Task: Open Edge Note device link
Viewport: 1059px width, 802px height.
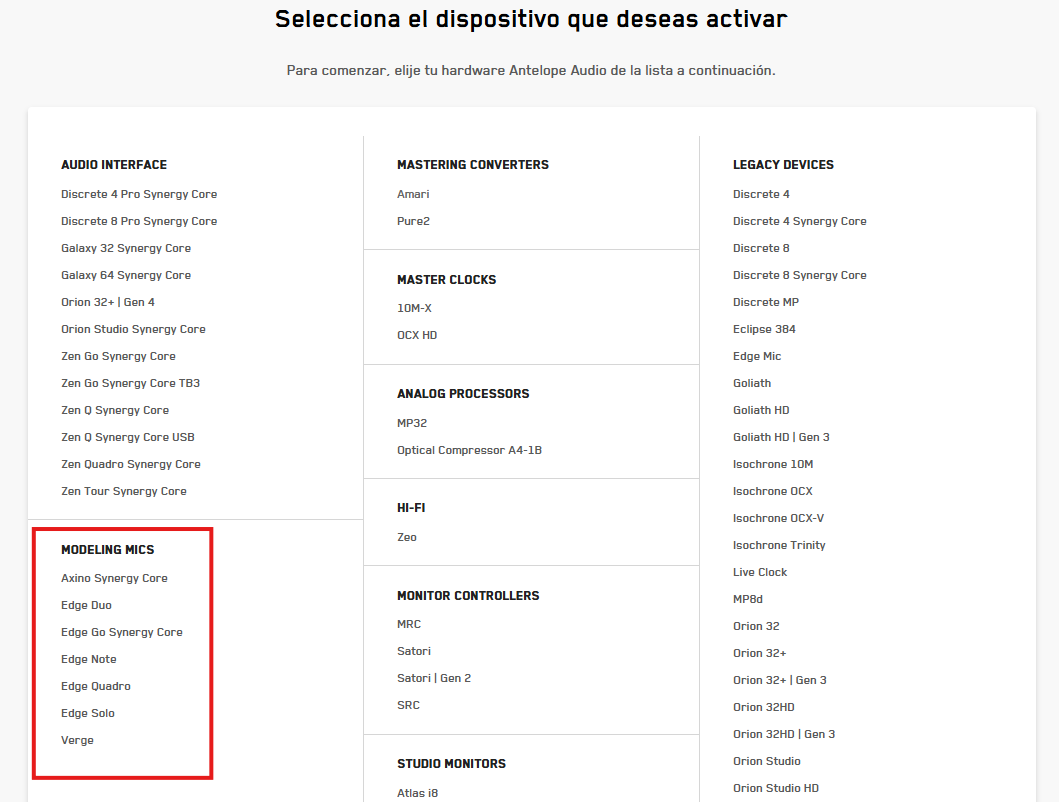Action: [88, 659]
